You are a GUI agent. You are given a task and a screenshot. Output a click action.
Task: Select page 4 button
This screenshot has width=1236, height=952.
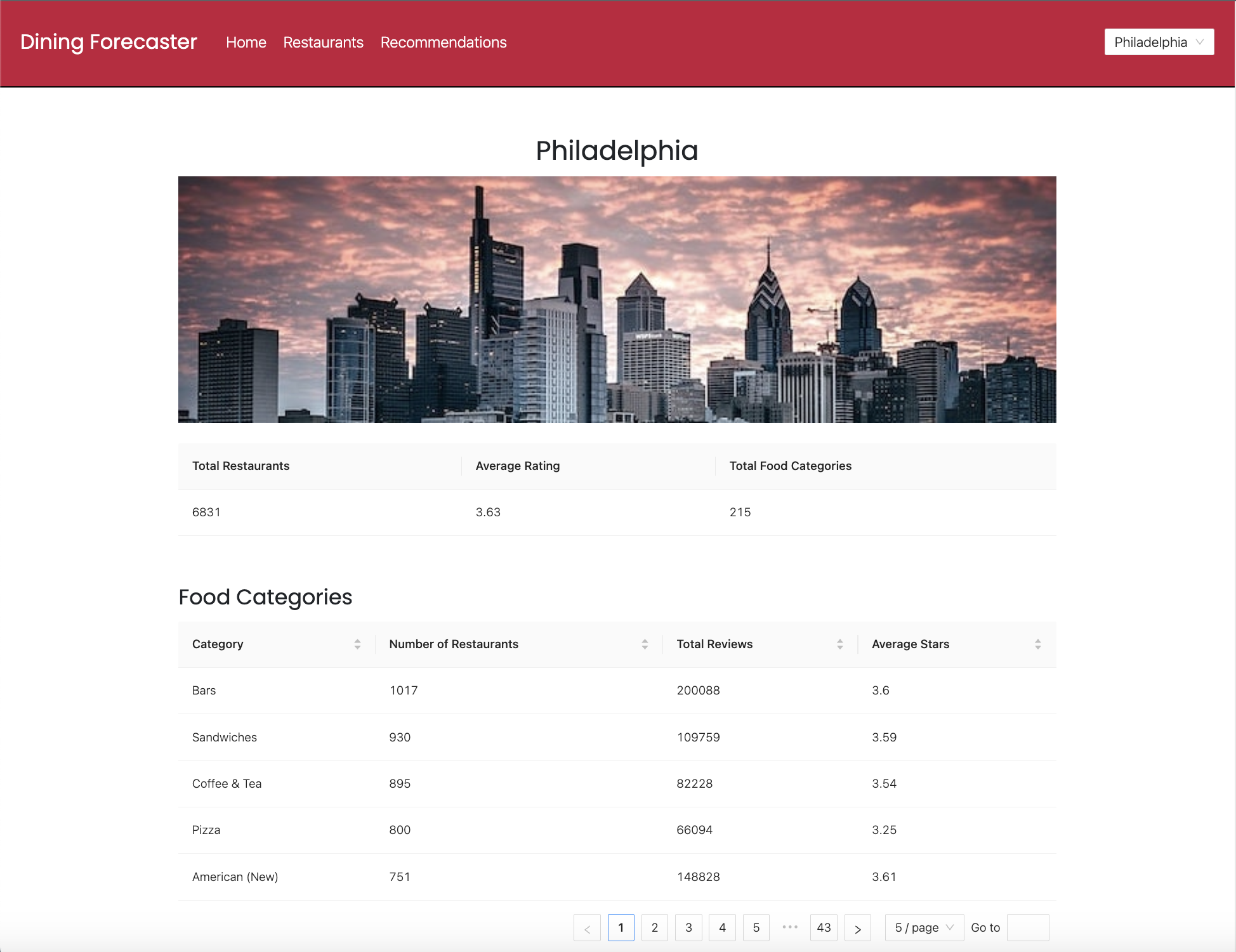tap(722, 928)
